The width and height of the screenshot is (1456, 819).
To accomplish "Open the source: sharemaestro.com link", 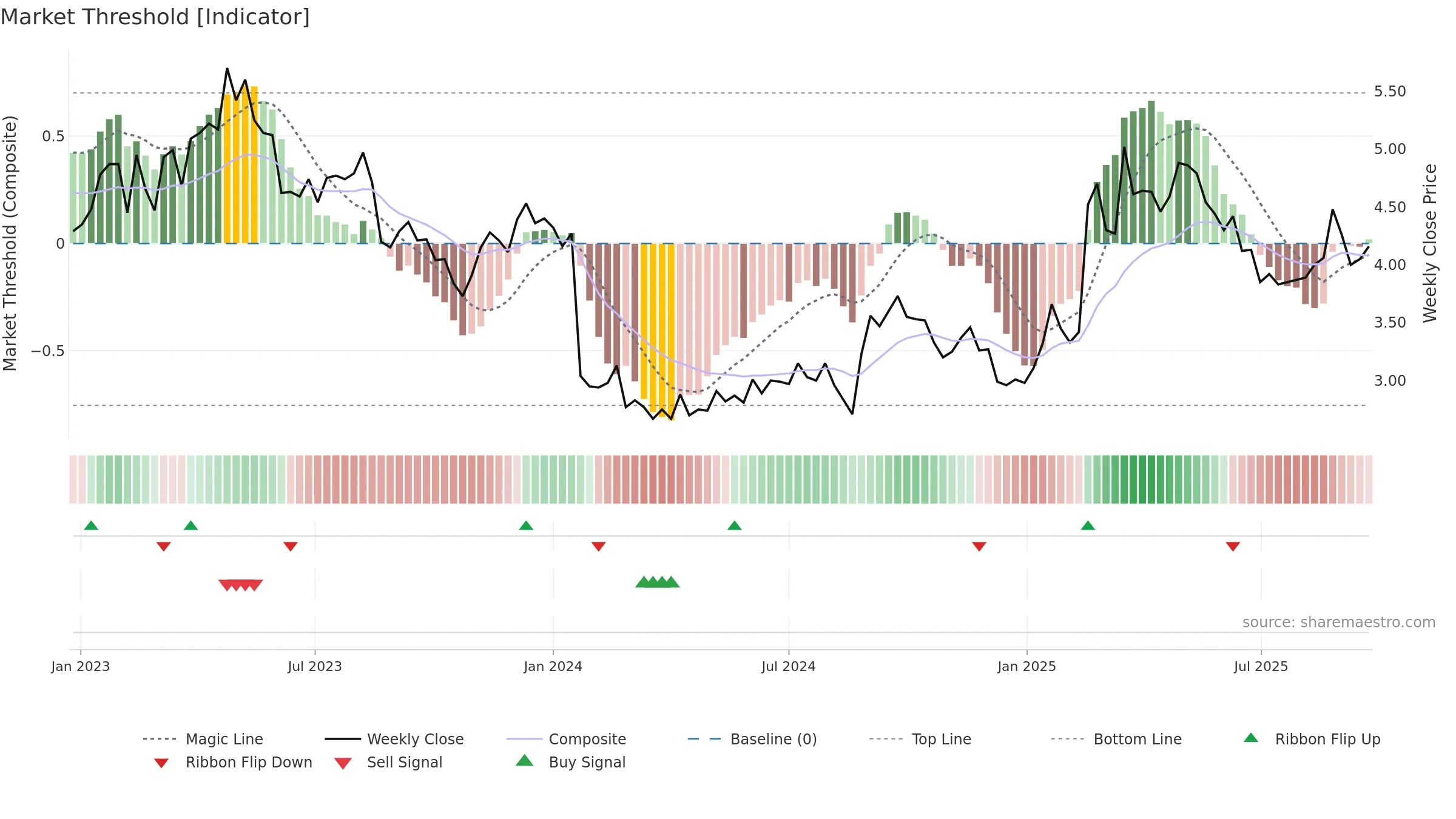I will (1339, 622).
